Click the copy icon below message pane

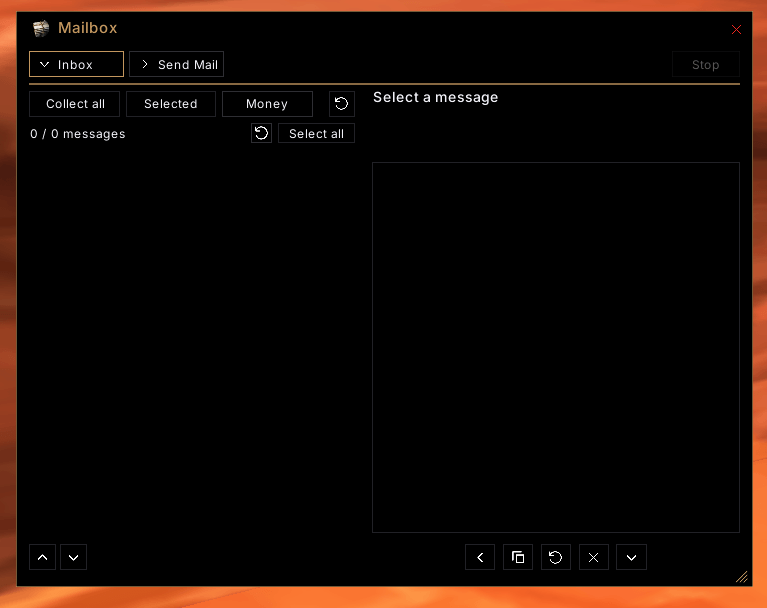pyautogui.click(x=518, y=557)
